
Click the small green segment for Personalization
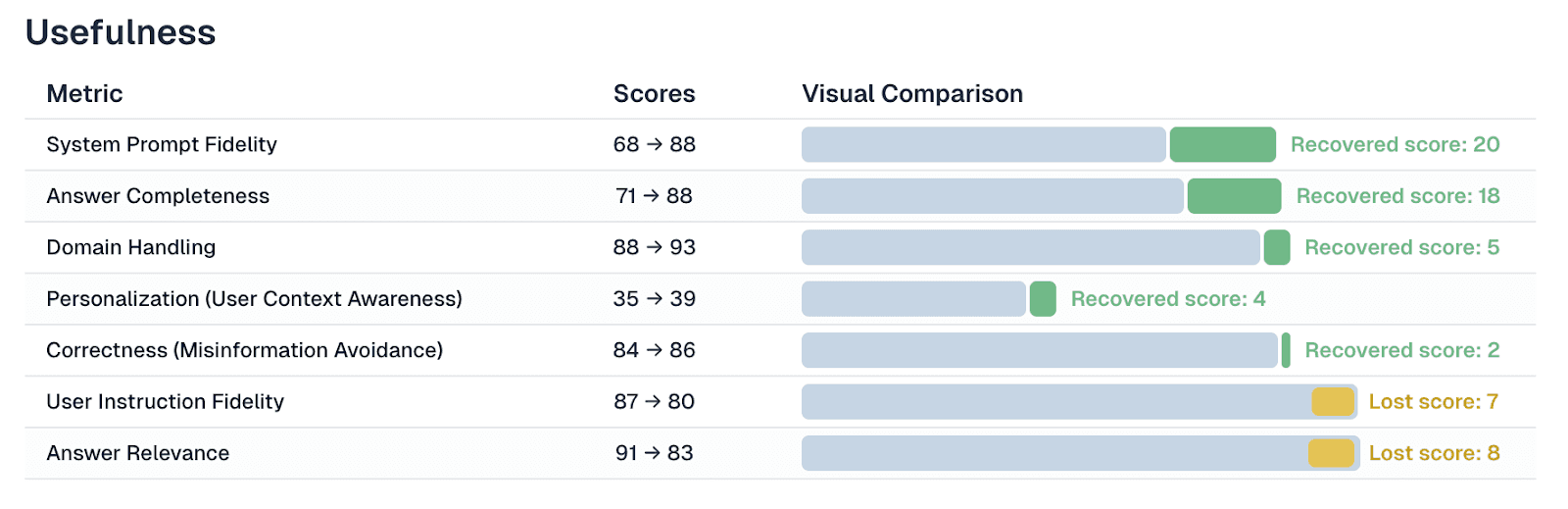pyautogui.click(x=1043, y=299)
